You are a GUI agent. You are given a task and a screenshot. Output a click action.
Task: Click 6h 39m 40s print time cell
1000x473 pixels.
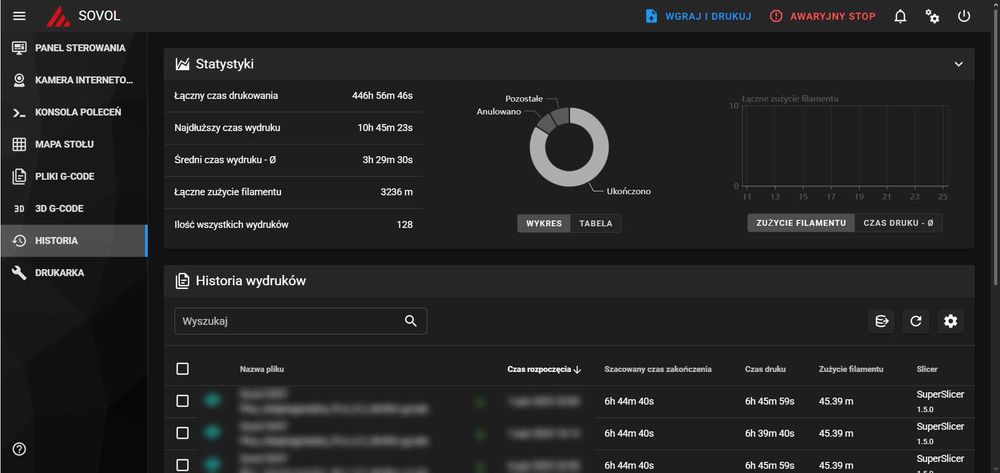pyautogui.click(x=769, y=433)
